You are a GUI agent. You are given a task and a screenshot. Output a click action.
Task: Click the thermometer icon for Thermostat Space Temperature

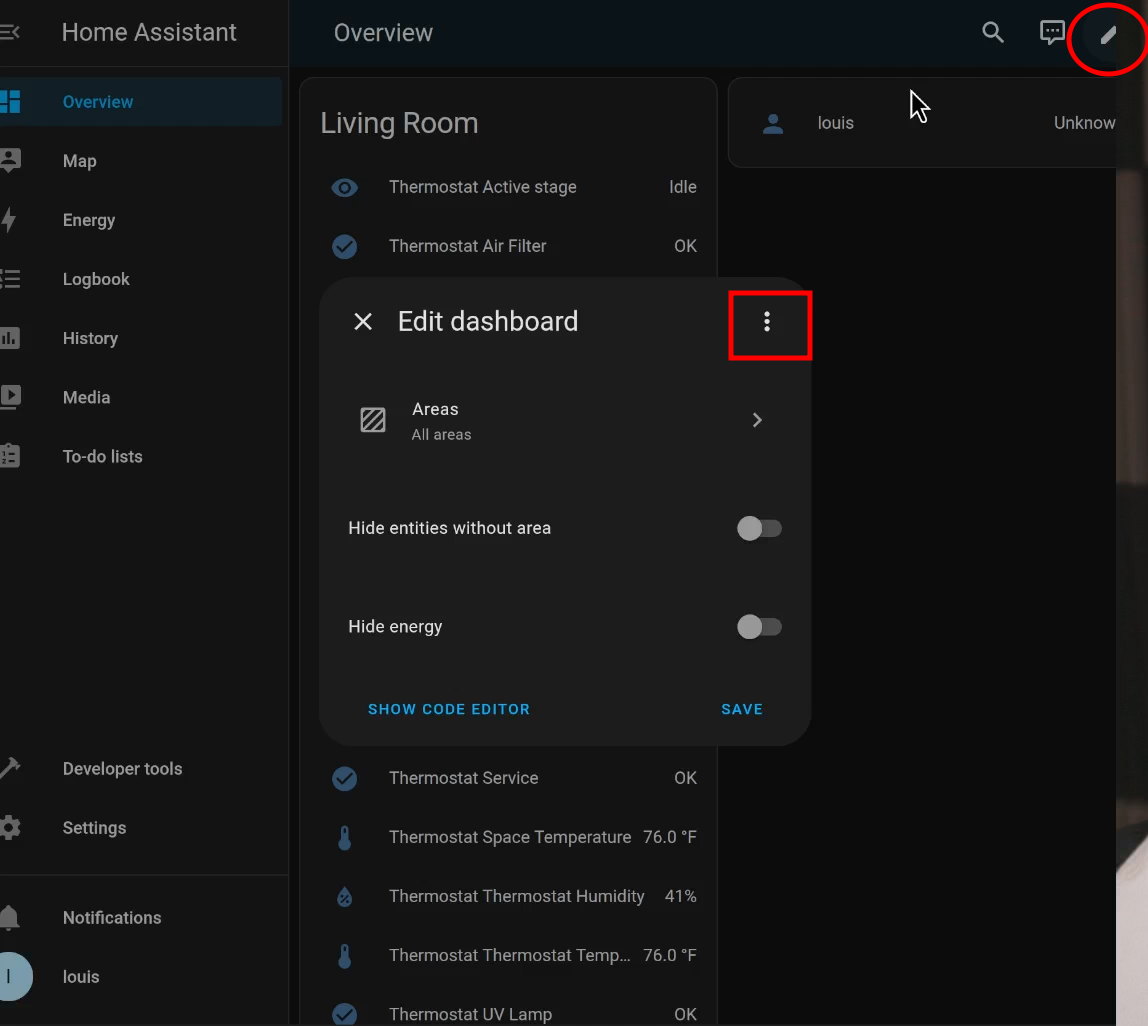click(x=345, y=838)
